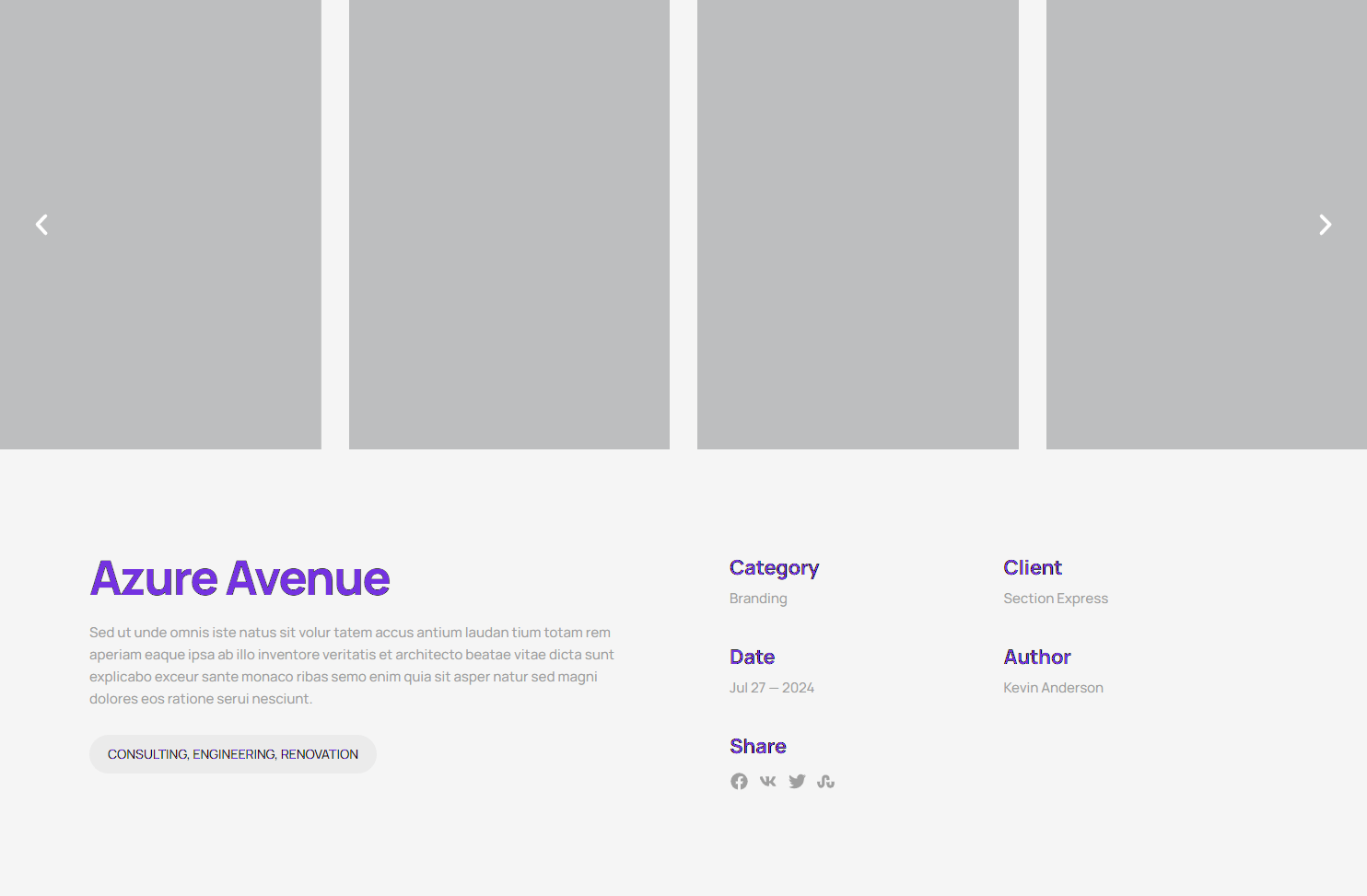Viewport: 1367px width, 896px height.
Task: Open the Engineering tag
Action: tap(233, 754)
